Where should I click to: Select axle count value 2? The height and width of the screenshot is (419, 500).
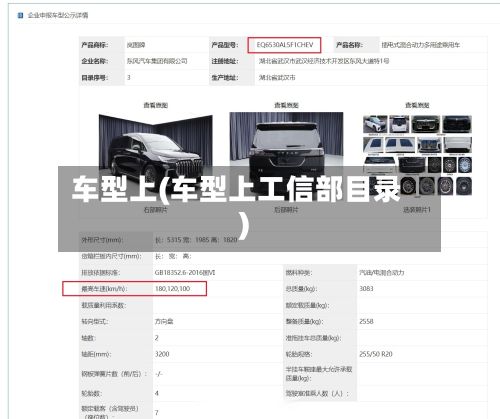(157, 338)
